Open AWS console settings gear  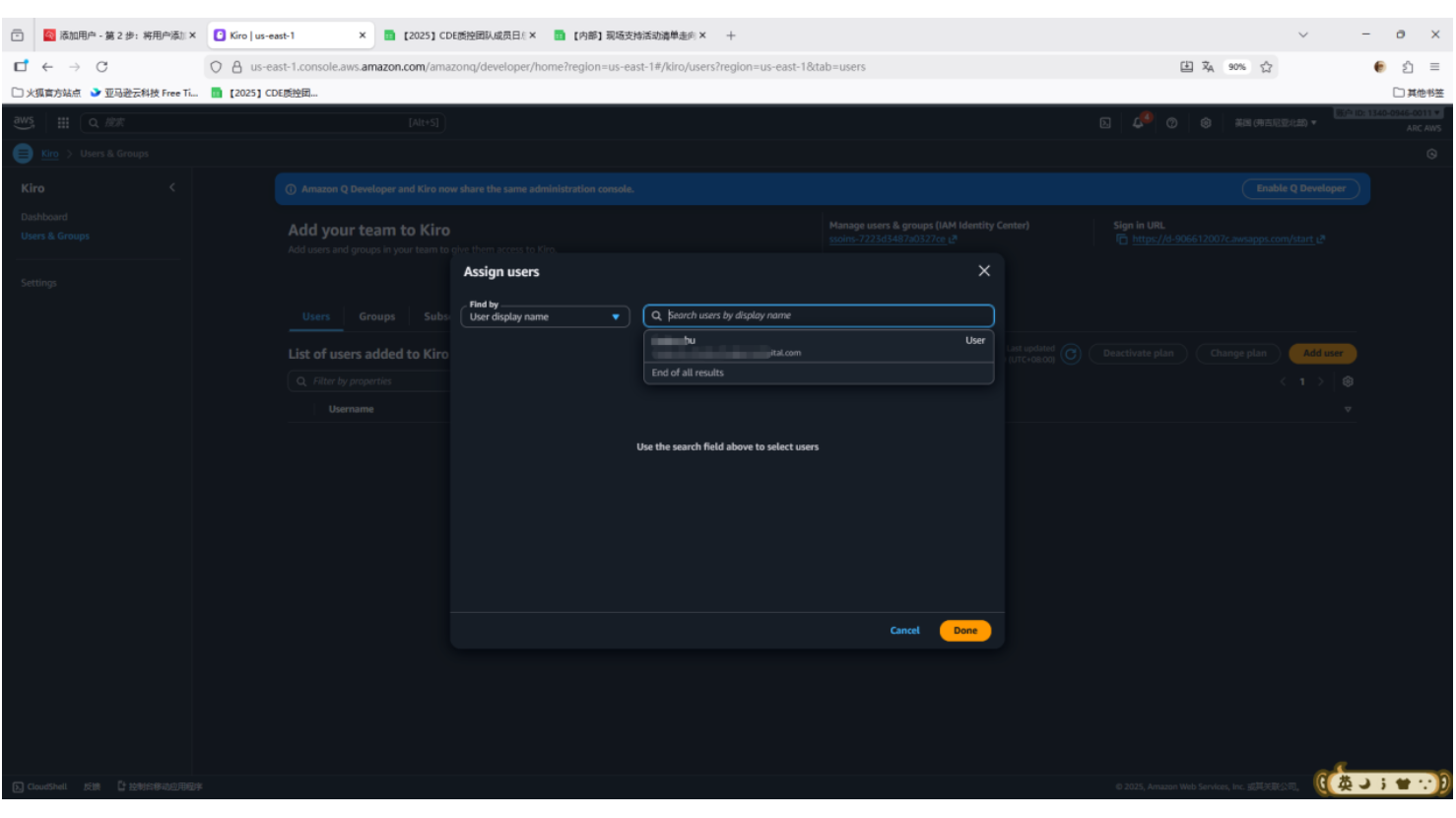tap(1206, 123)
